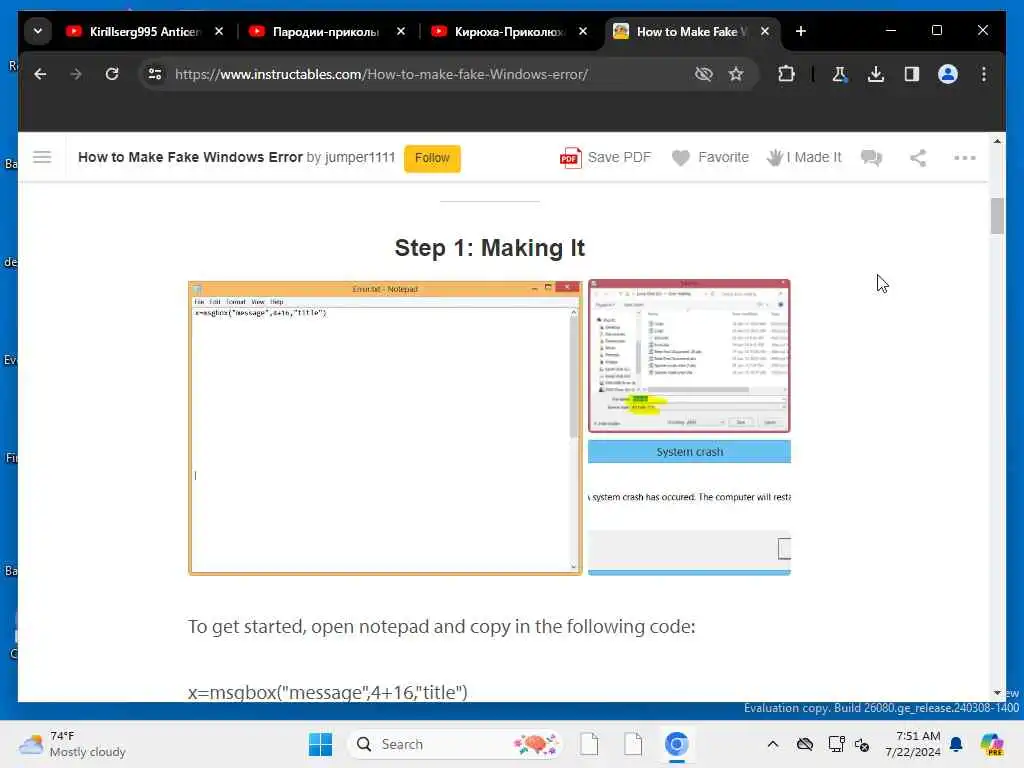This screenshot has height=768, width=1024.
Task: Click the I Made It button
Action: (x=804, y=157)
